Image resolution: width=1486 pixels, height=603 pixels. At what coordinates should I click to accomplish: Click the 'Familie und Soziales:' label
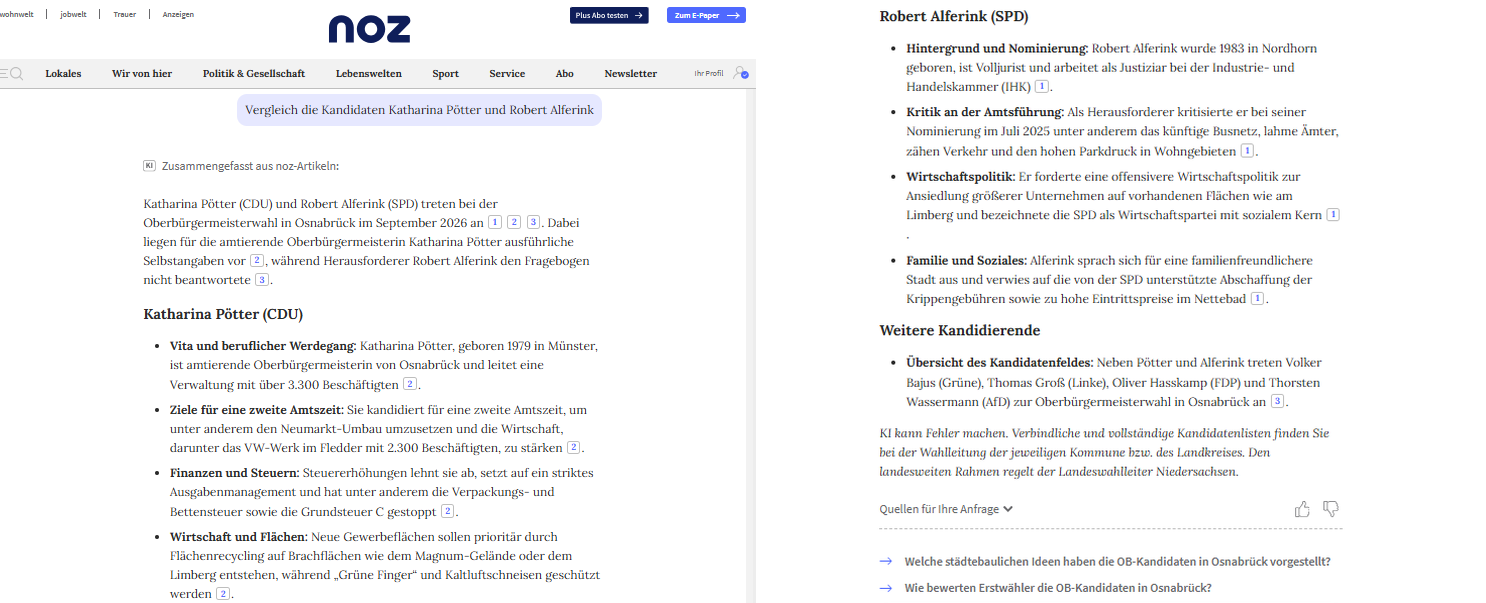[x=966, y=260]
